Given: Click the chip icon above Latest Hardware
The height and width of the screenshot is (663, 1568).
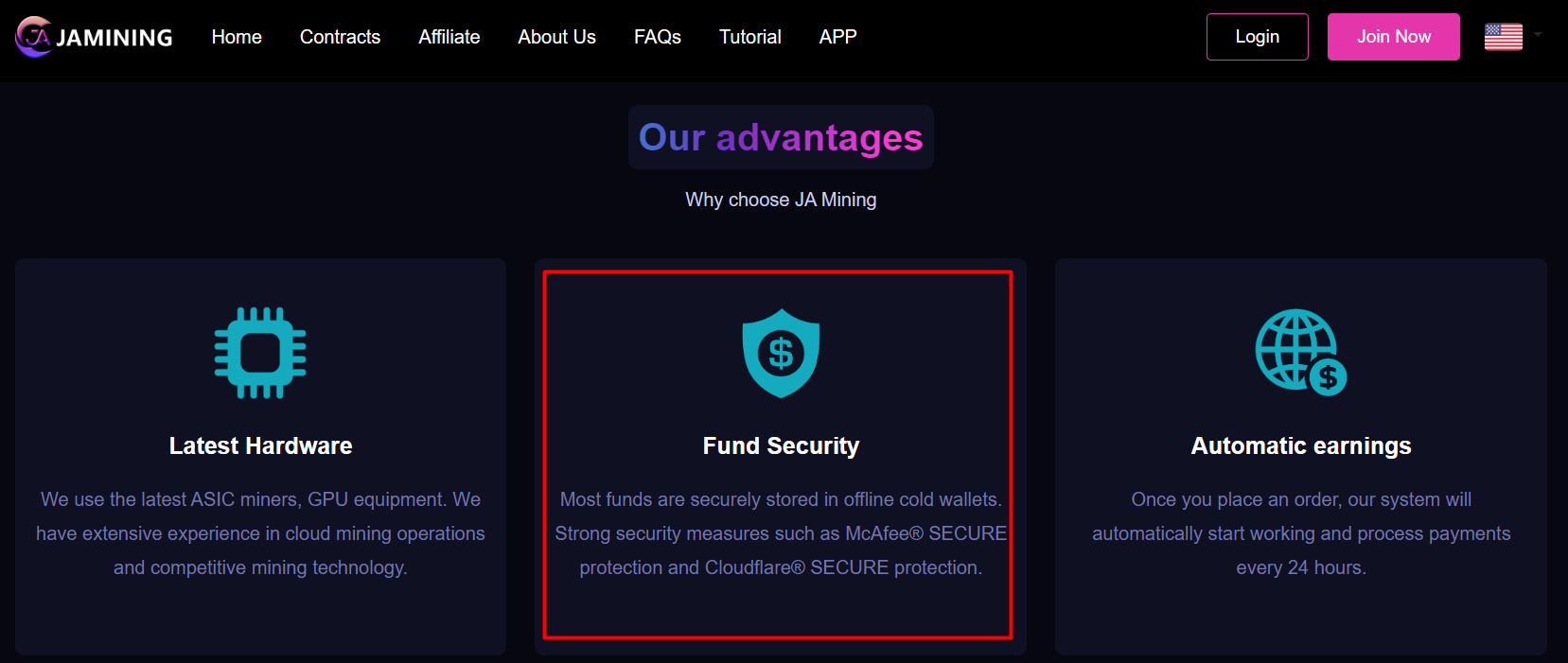Looking at the screenshot, I should point(260,353).
